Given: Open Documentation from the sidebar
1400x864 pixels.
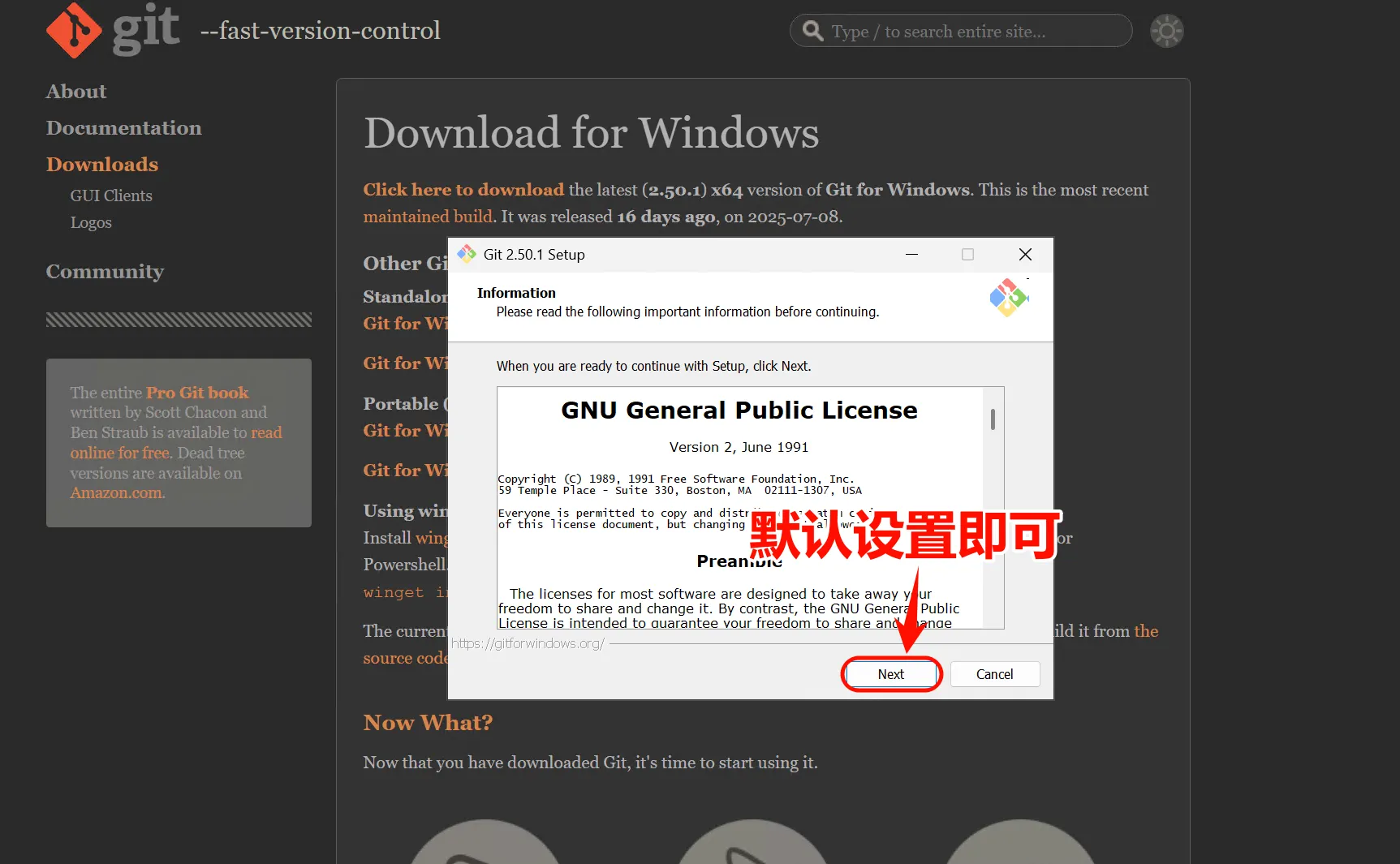Looking at the screenshot, I should click(x=123, y=128).
